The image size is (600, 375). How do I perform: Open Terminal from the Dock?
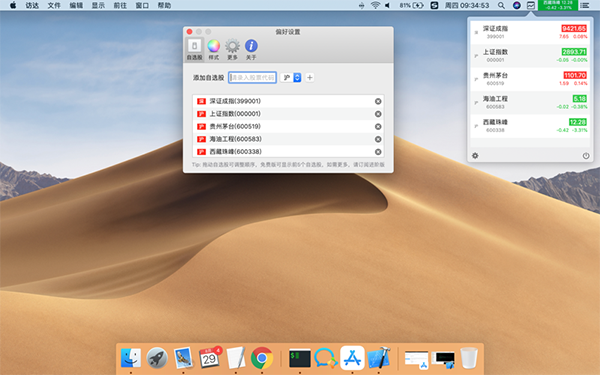coord(300,359)
